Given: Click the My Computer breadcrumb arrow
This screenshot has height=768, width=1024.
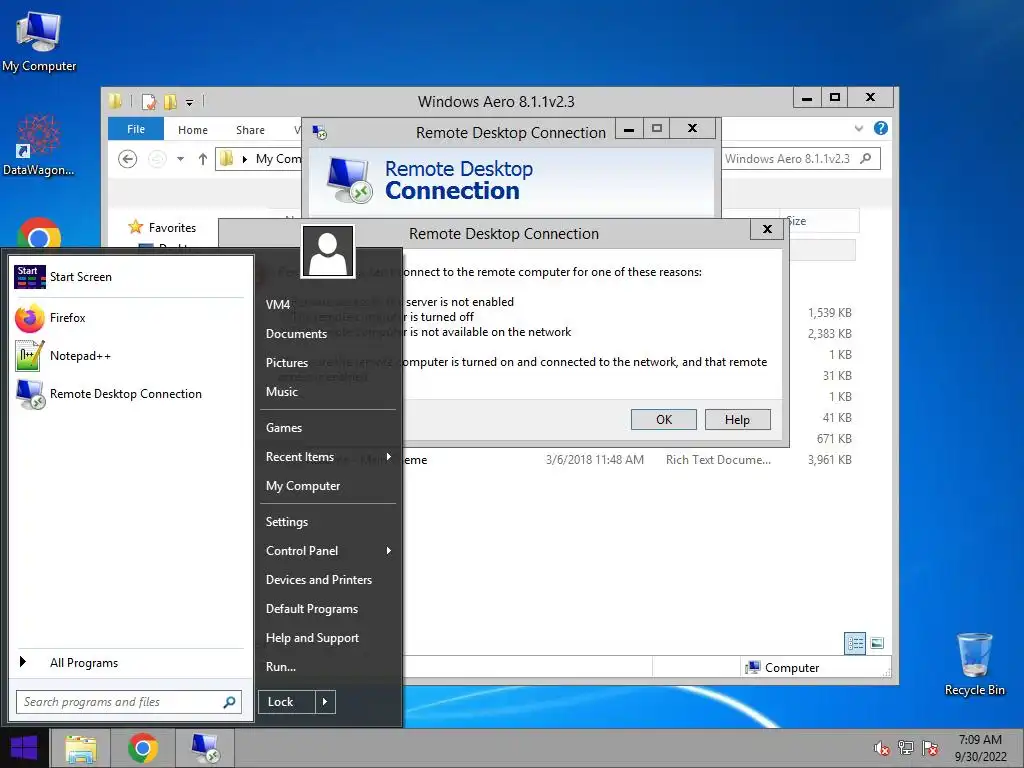Looking at the screenshot, I should (244, 159).
